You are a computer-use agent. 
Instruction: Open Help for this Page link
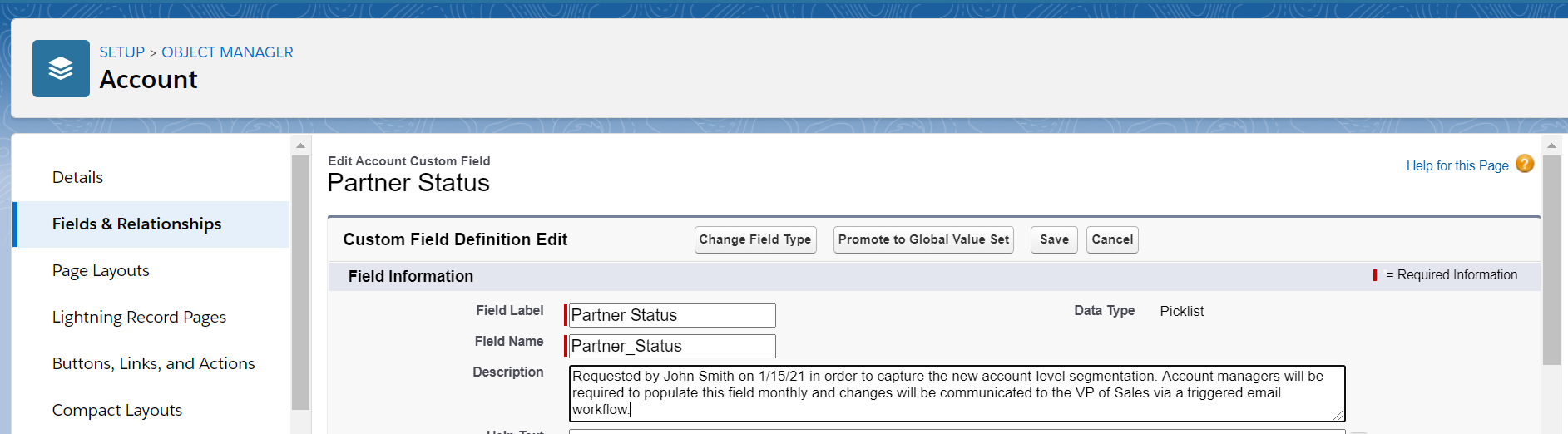coord(1457,165)
